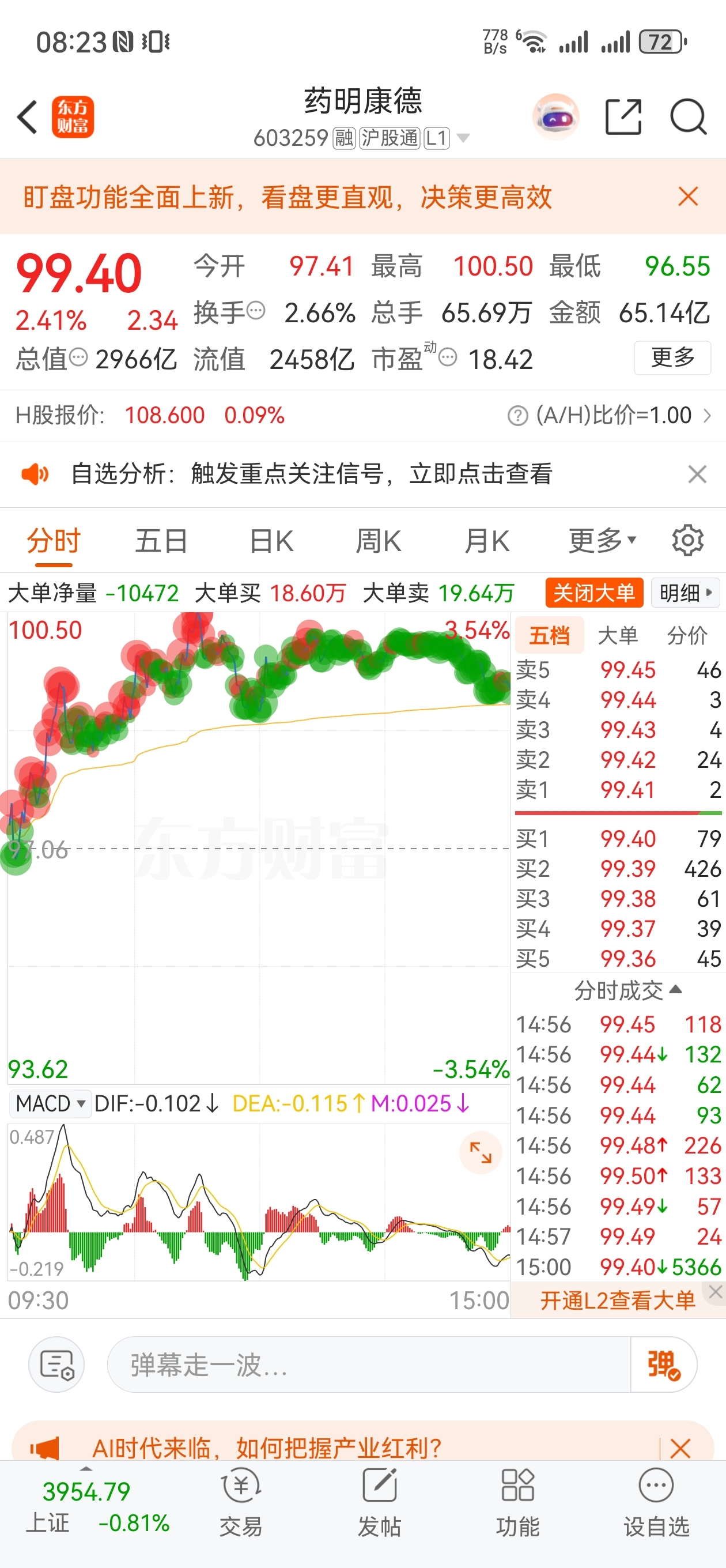Switch to the 周K tab
This screenshot has height=1568, width=726.
tap(378, 541)
